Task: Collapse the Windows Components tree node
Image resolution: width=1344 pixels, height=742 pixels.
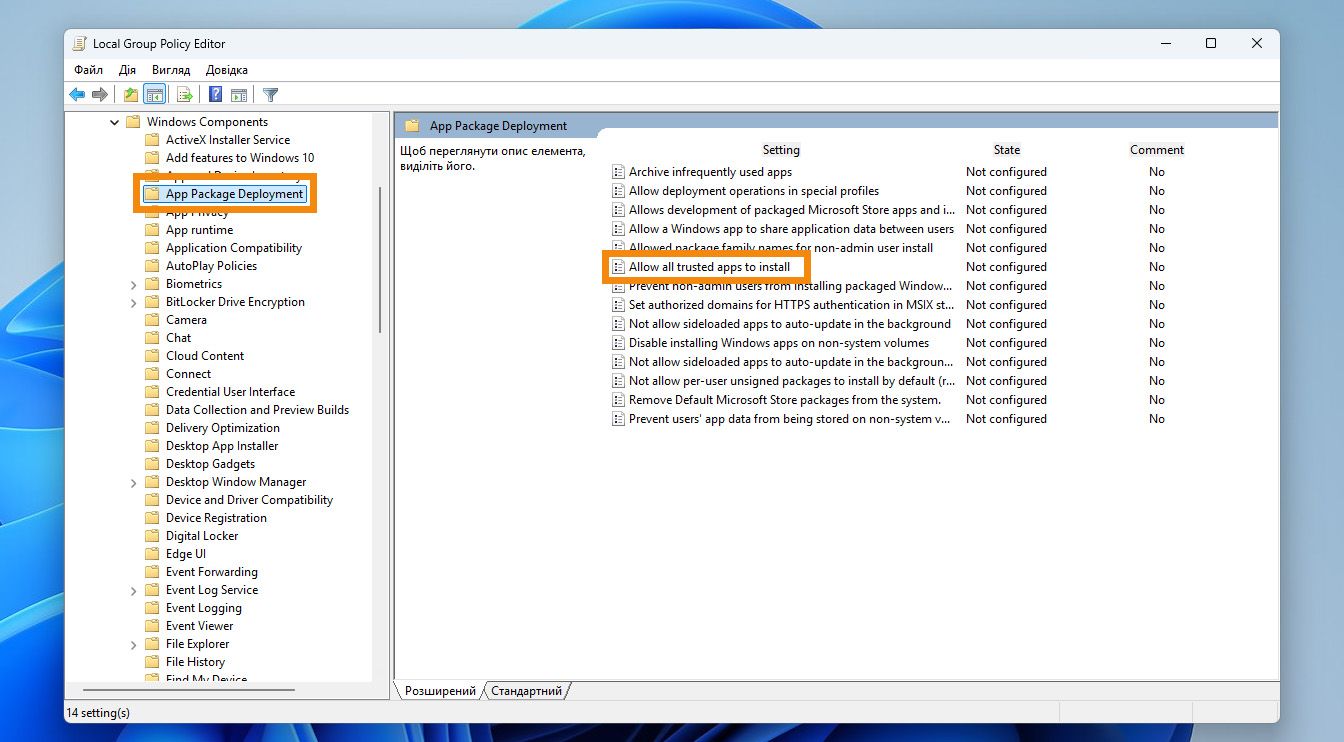Action: click(115, 122)
